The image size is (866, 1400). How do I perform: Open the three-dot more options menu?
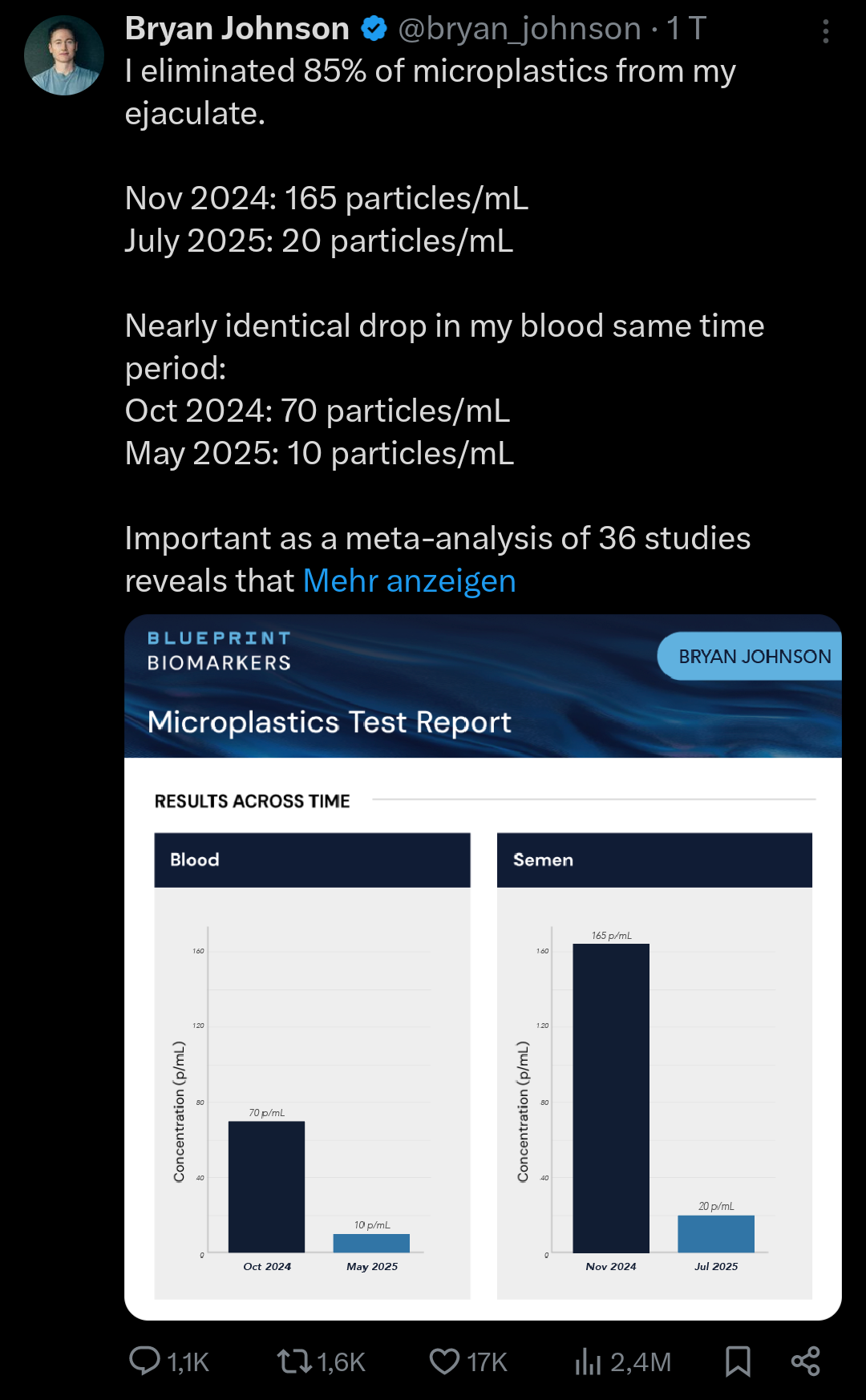(x=825, y=31)
